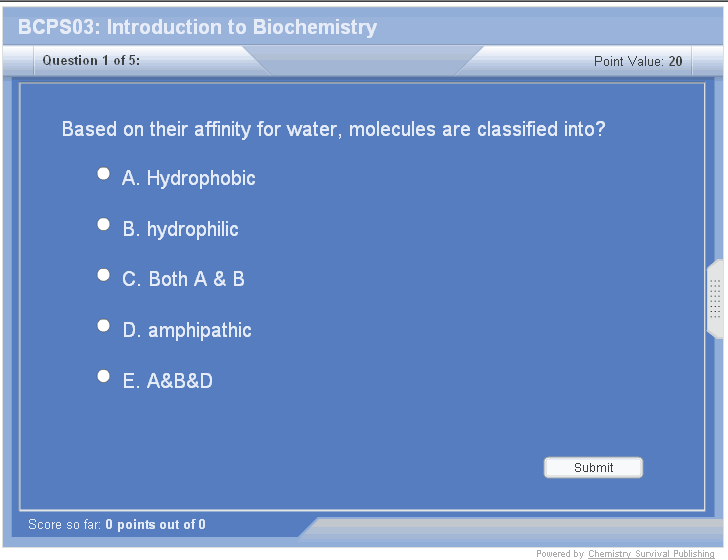
Task: Click the bold '0 points out of 0' score
Action: coord(156,525)
